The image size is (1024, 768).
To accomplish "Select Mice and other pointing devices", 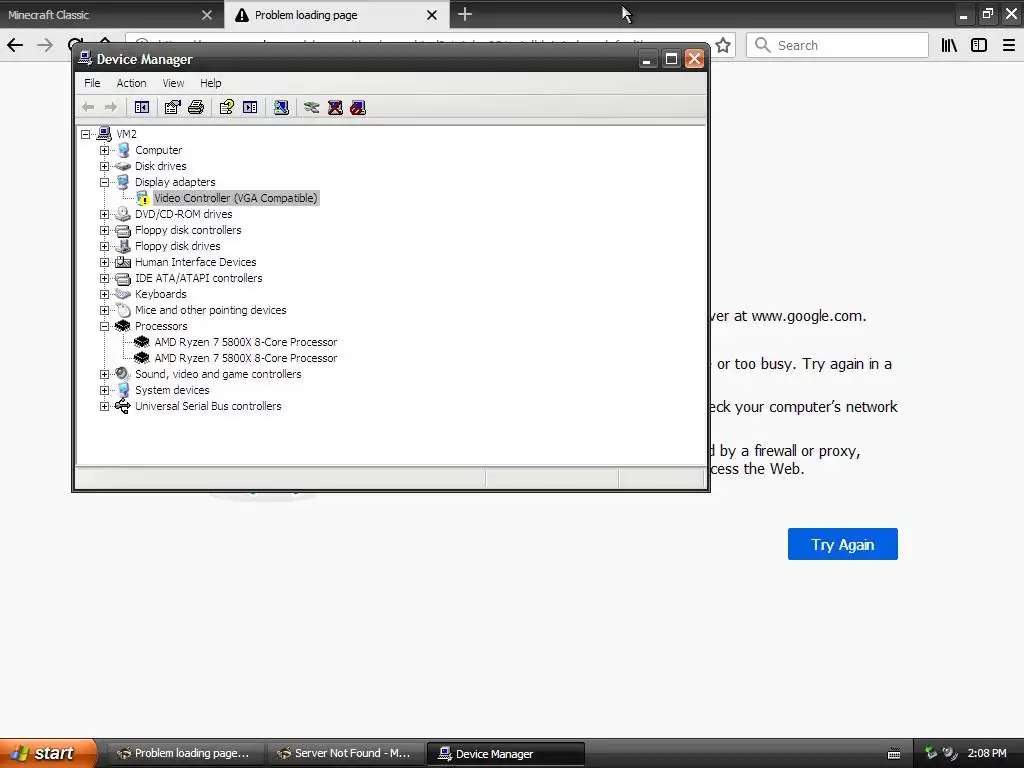I will pos(210,310).
